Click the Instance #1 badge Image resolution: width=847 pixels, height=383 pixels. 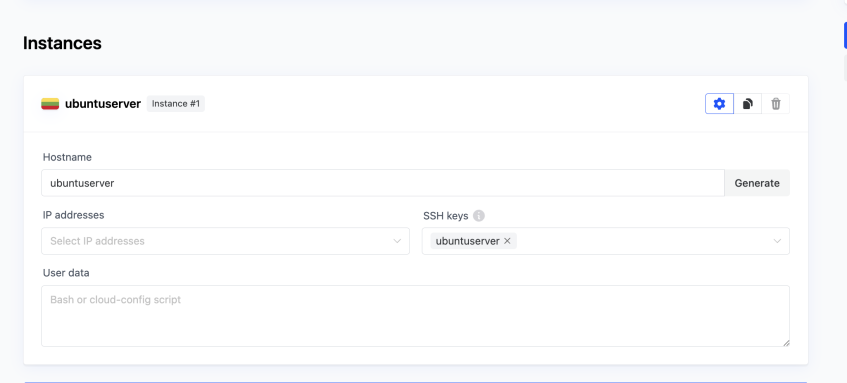[176, 104]
